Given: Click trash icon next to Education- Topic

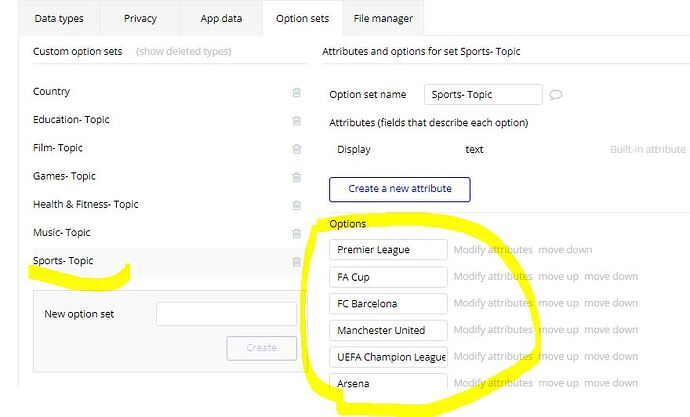Looking at the screenshot, I should click(x=296, y=120).
